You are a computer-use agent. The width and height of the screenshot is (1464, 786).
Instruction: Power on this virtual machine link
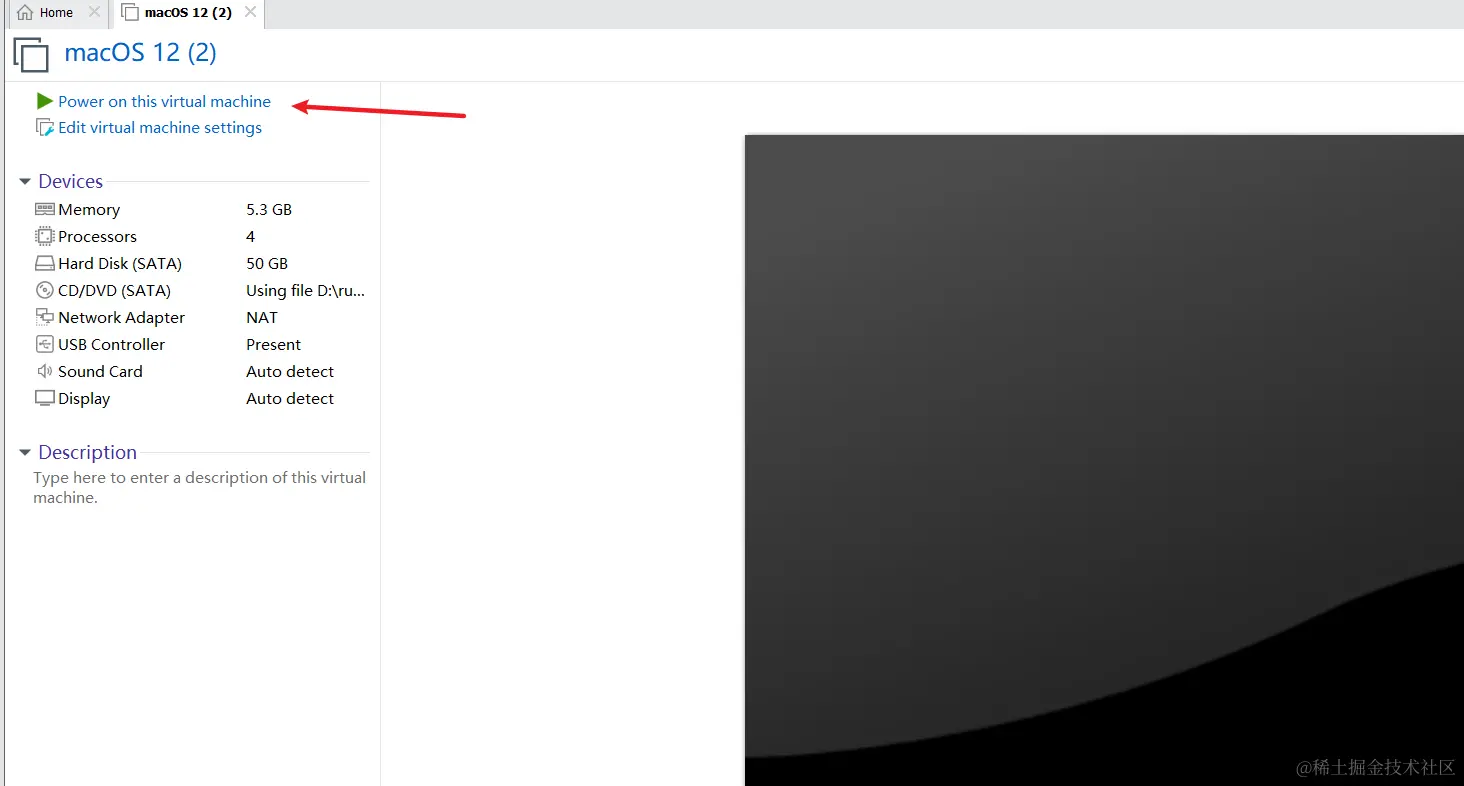(164, 101)
